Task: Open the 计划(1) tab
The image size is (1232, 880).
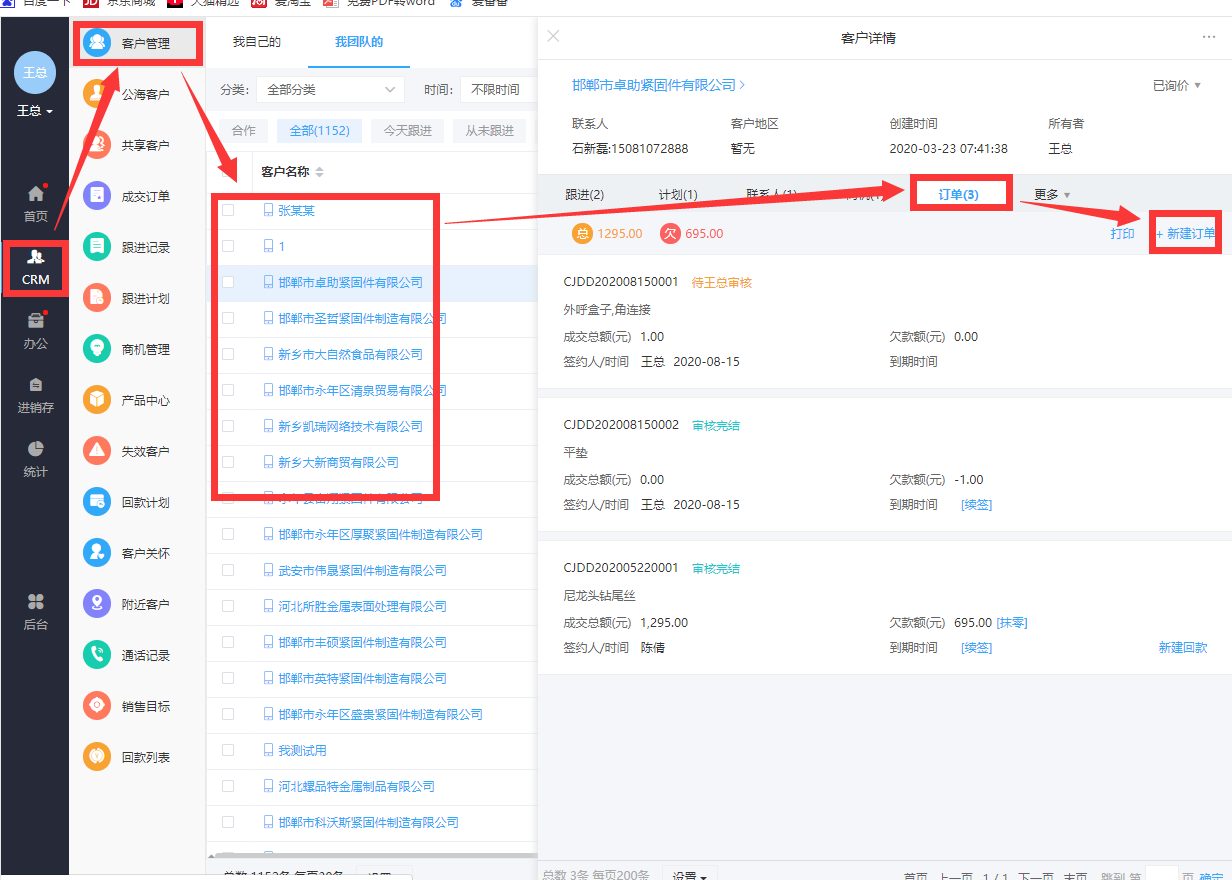Action: tap(678, 194)
